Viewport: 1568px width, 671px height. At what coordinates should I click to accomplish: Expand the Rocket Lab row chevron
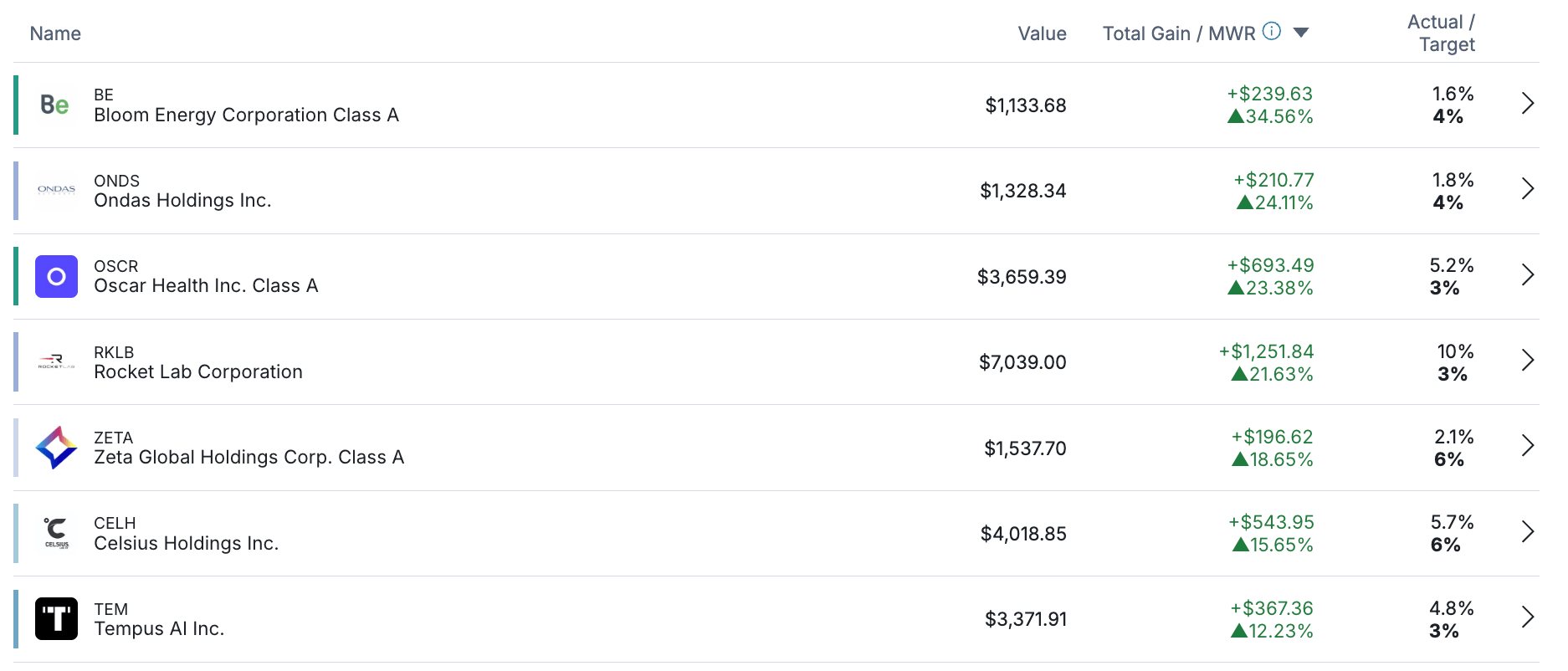[1527, 361]
